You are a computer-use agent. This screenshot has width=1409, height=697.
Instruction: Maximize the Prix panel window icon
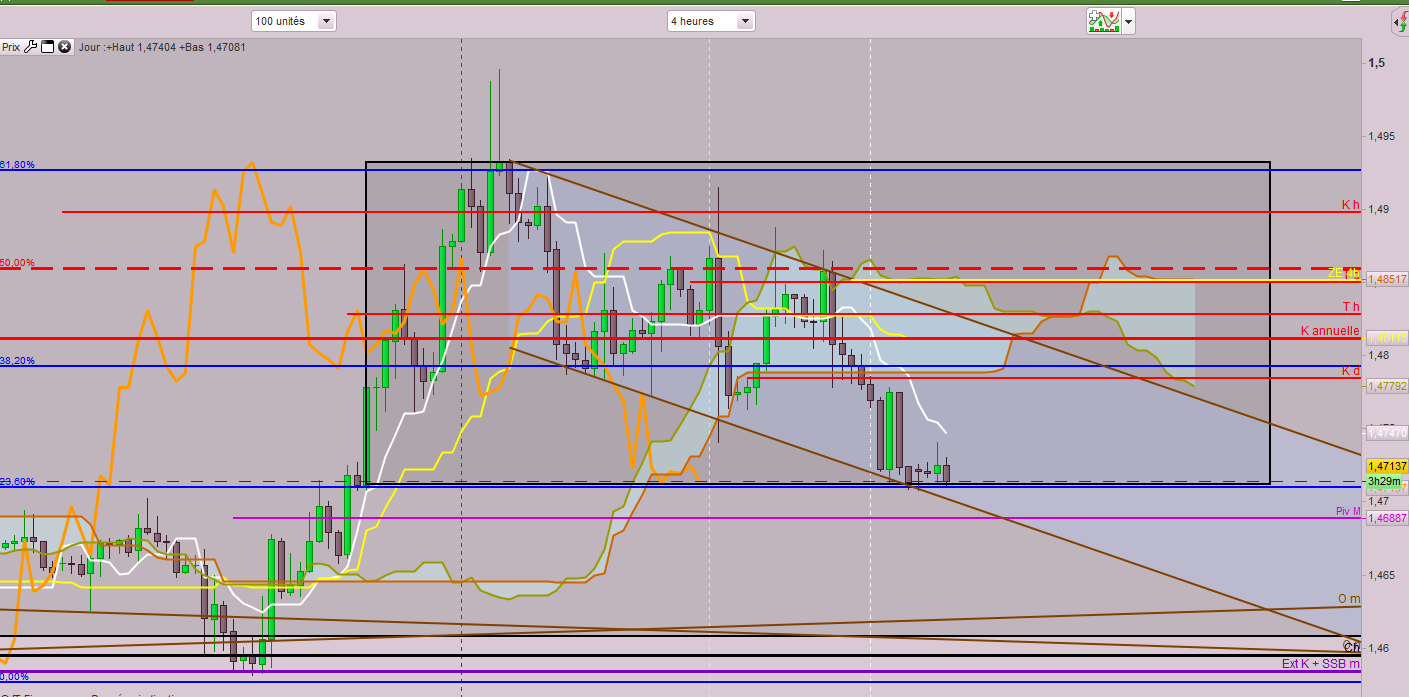coord(47,46)
